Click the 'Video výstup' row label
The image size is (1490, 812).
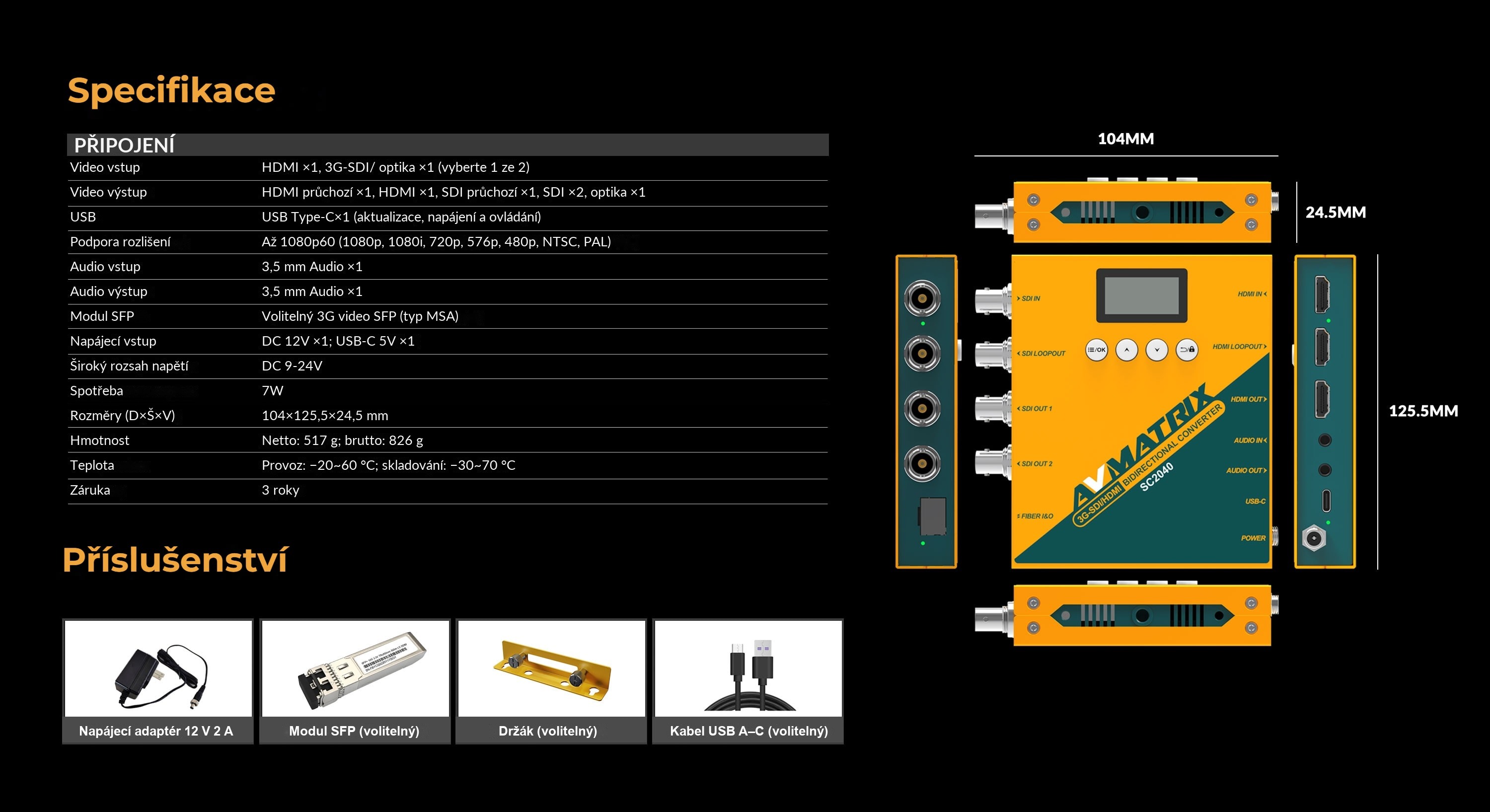click(x=108, y=192)
